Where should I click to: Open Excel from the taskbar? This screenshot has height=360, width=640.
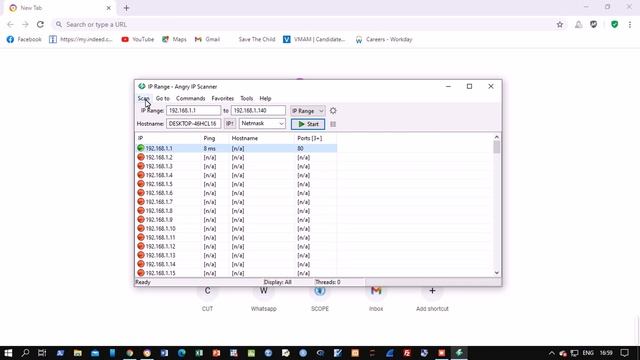pyautogui.click(x=199, y=353)
